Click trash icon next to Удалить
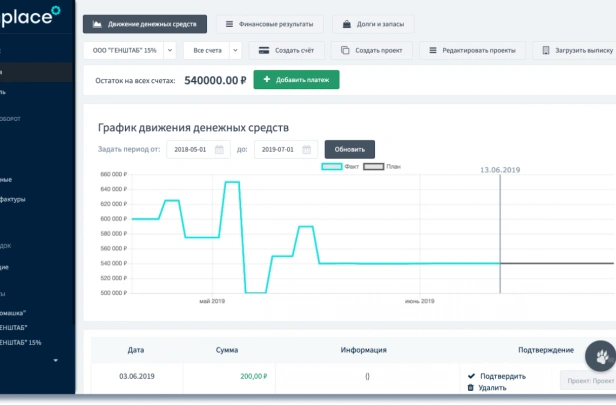This screenshot has width=616, height=405. pyautogui.click(x=471, y=388)
